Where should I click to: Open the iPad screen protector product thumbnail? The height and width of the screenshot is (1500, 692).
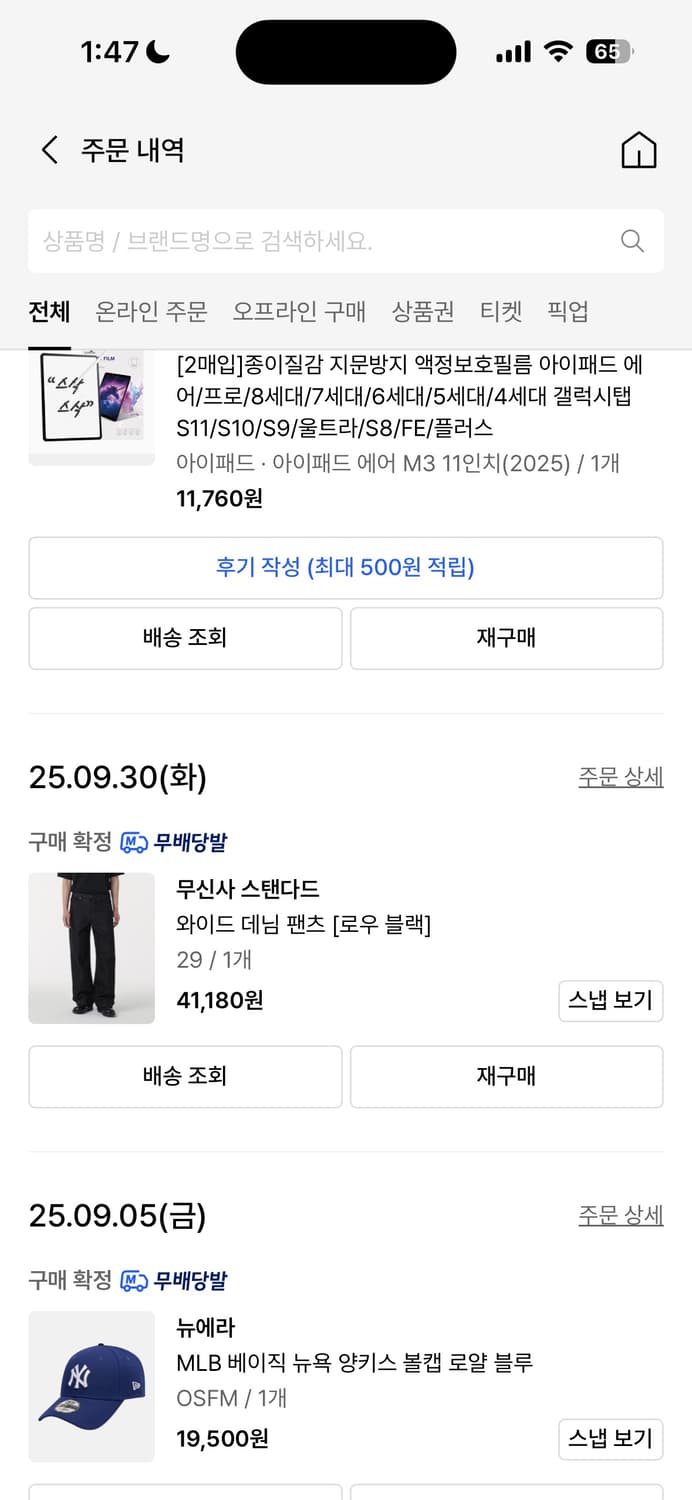[x=91, y=406]
